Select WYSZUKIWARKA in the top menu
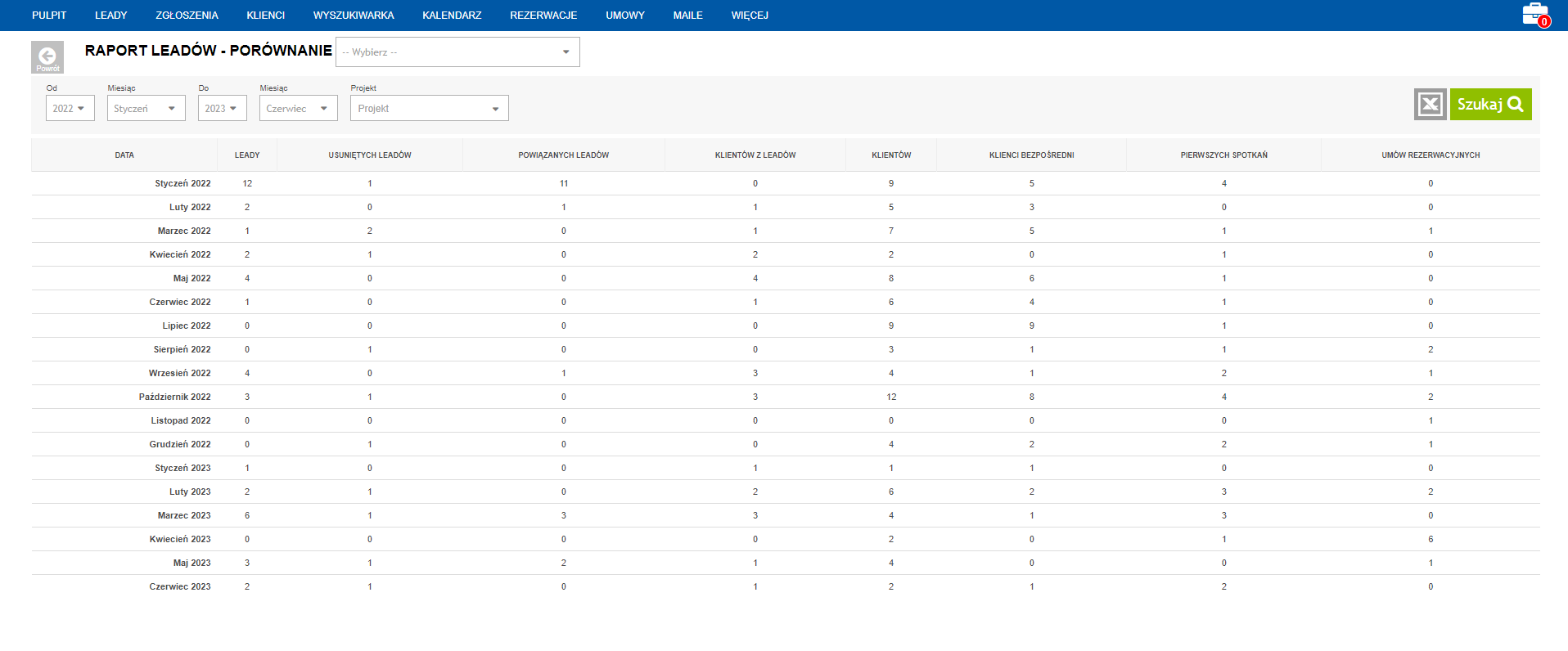Viewport: 1568px width, 651px height. click(x=354, y=16)
